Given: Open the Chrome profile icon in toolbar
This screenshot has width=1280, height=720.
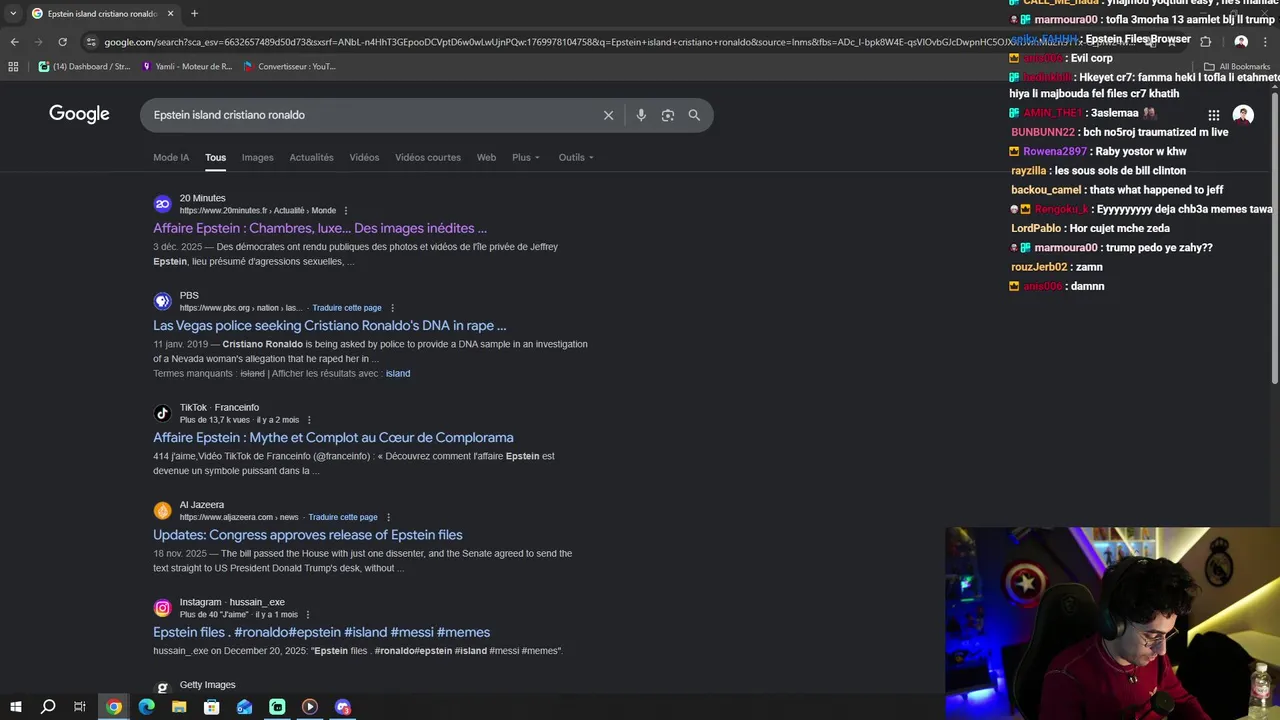Looking at the screenshot, I should [x=1241, y=42].
